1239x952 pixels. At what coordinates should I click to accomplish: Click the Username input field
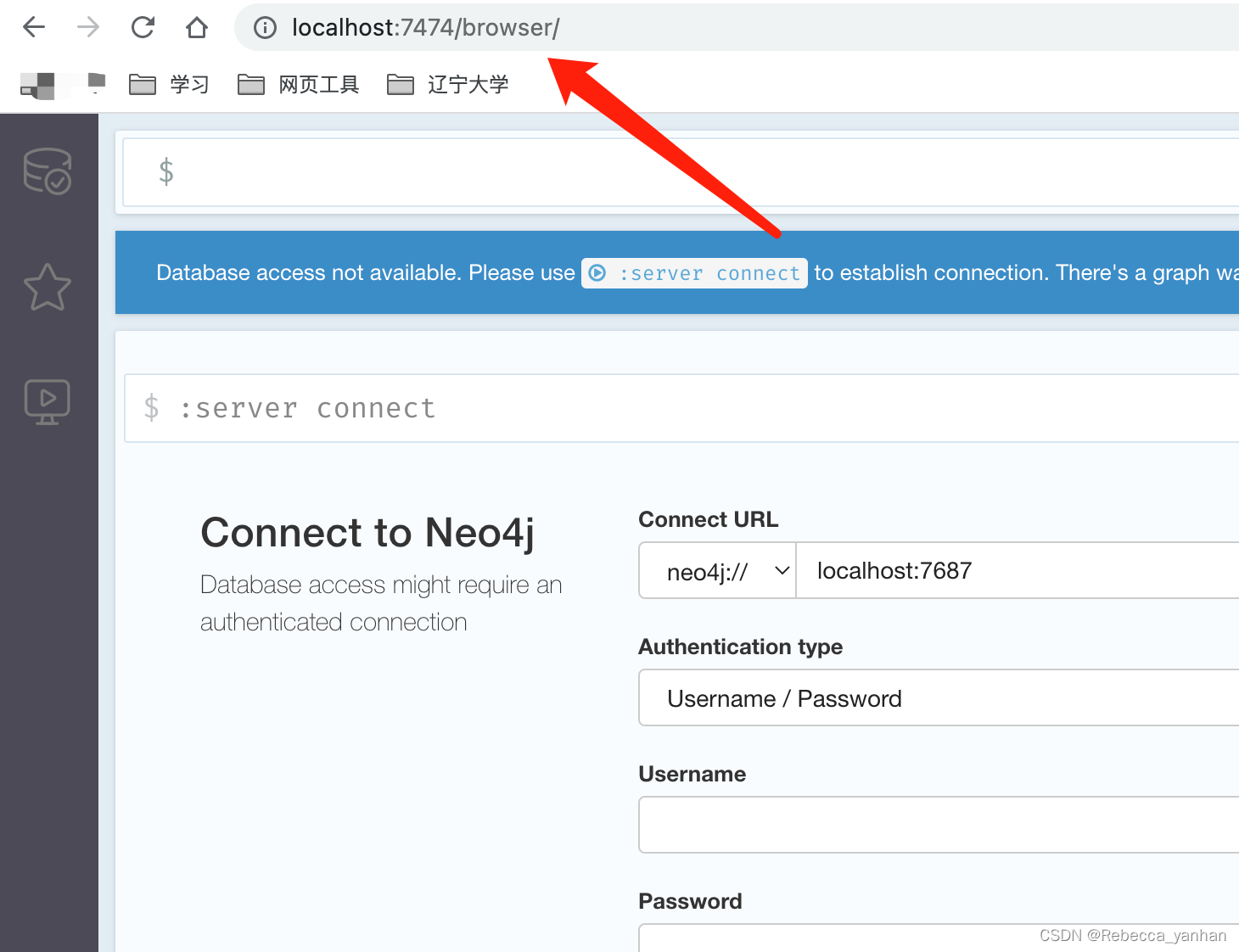click(x=933, y=824)
